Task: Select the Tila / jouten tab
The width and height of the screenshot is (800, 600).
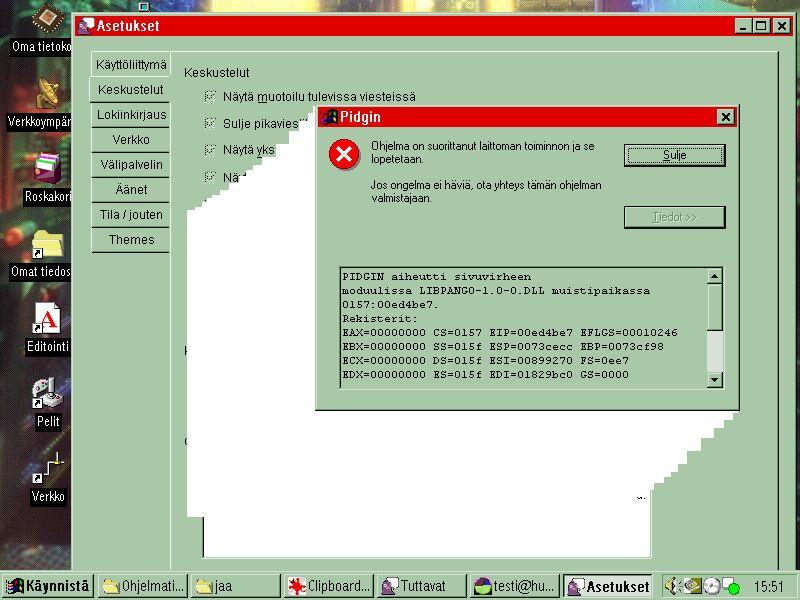Action: pos(131,215)
